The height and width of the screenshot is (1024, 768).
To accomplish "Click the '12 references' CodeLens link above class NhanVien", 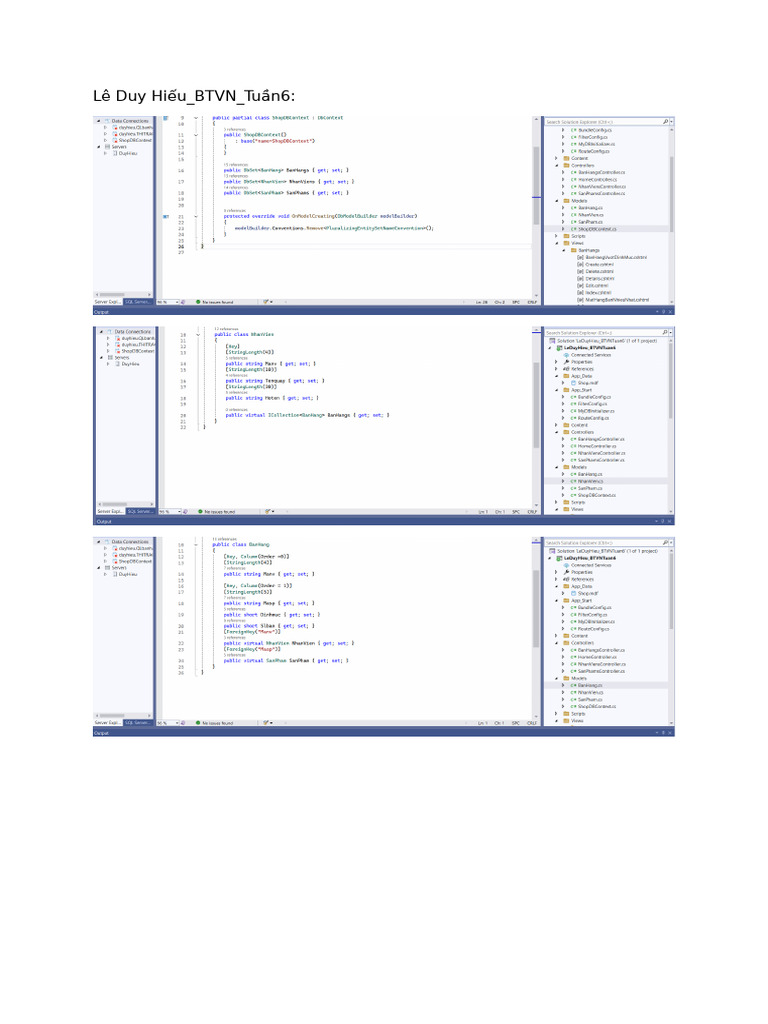I will (223, 328).
